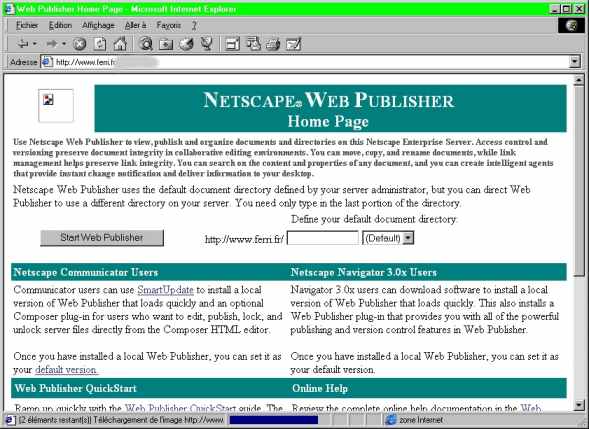Open the Favoris menu
589x429 pixels.
tap(169, 26)
